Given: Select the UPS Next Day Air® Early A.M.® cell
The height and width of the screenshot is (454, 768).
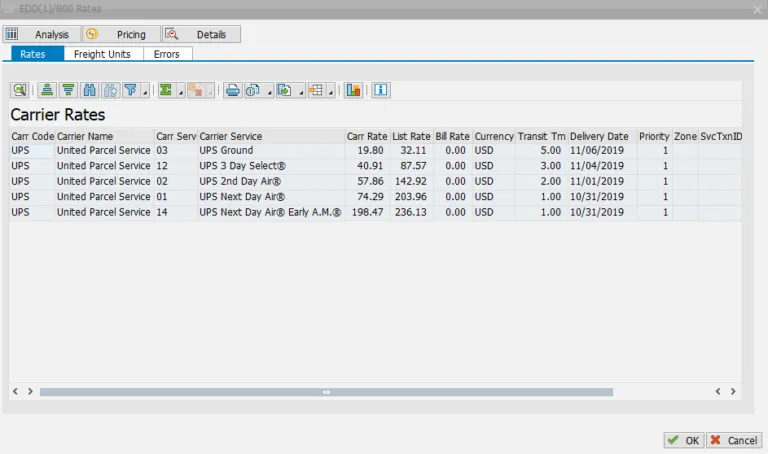Looking at the screenshot, I should pyautogui.click(x=270, y=212).
